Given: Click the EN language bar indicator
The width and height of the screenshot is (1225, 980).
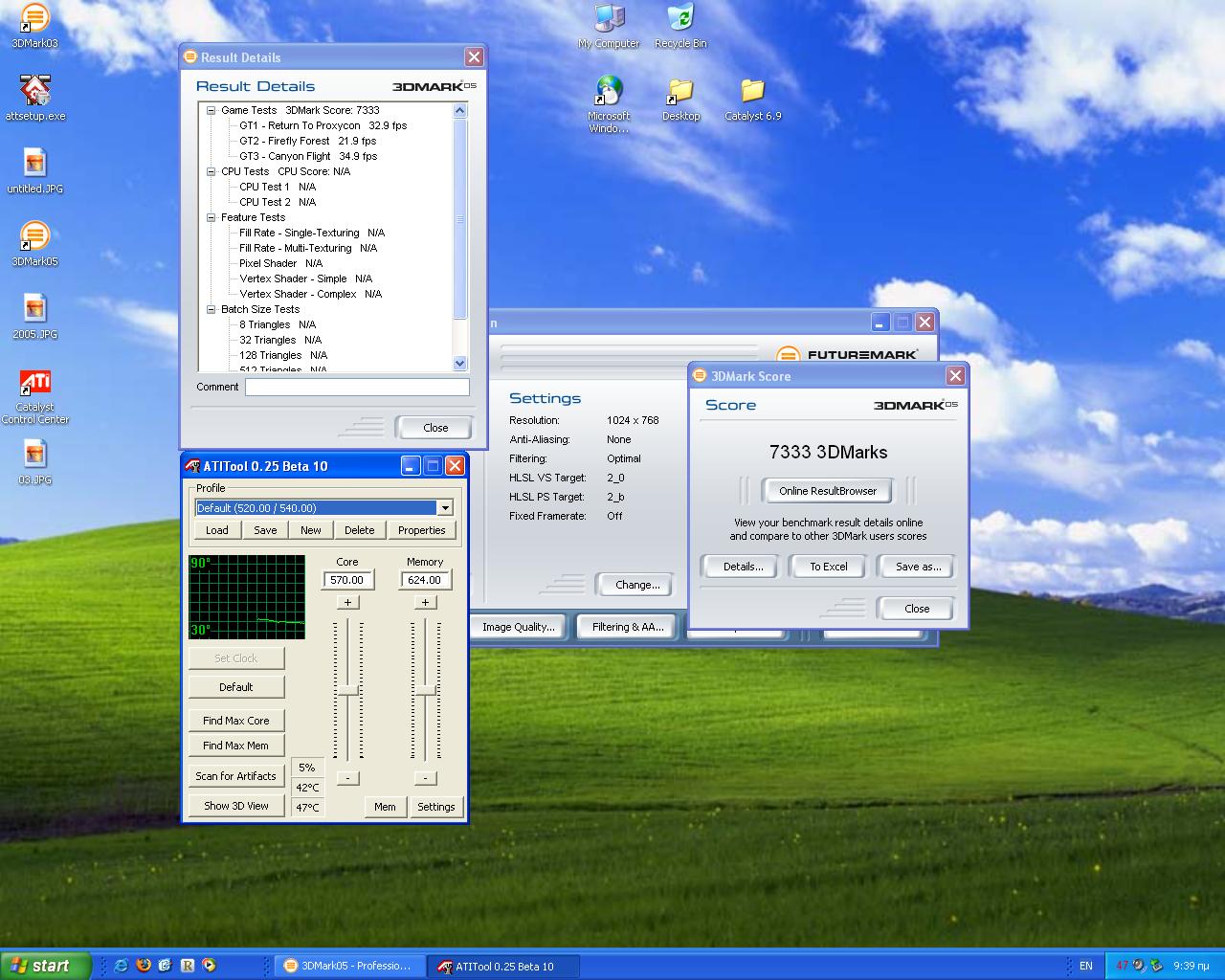Looking at the screenshot, I should click(1085, 966).
